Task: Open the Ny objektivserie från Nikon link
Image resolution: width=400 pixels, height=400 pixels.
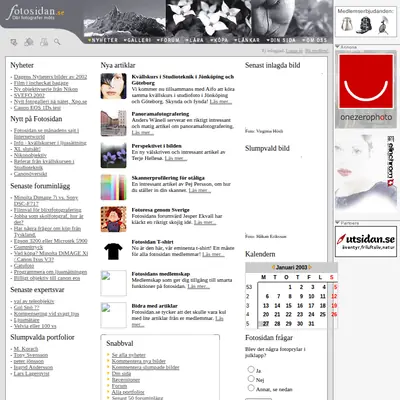Action: click(x=46, y=89)
